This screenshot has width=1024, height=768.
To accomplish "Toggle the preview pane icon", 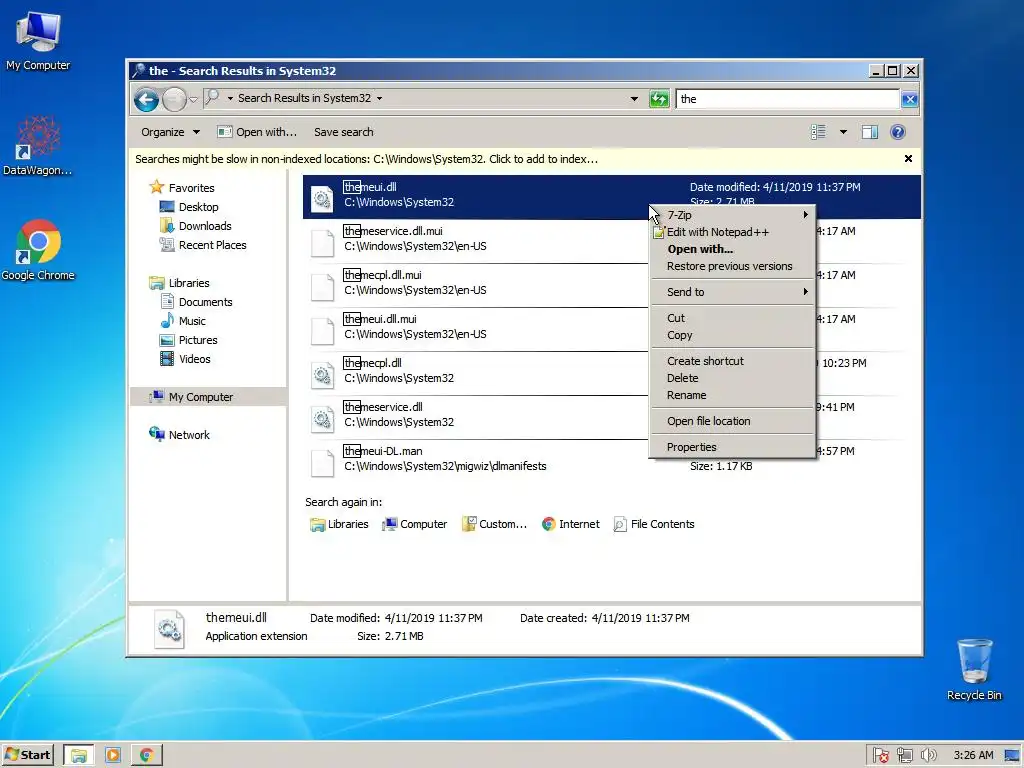I will (x=869, y=132).
